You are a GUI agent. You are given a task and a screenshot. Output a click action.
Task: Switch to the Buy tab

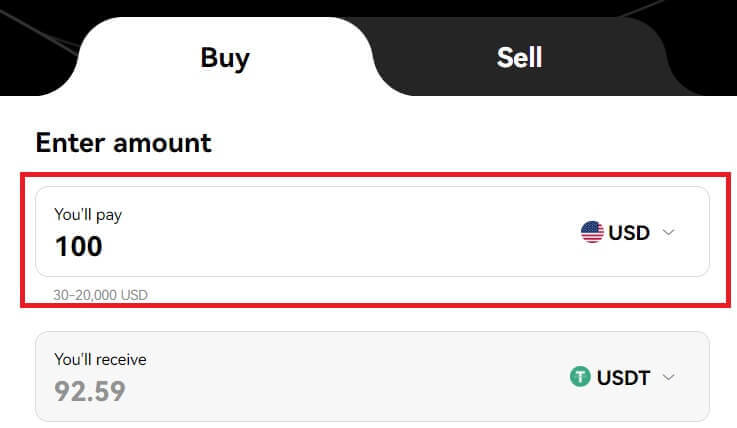[x=225, y=57]
